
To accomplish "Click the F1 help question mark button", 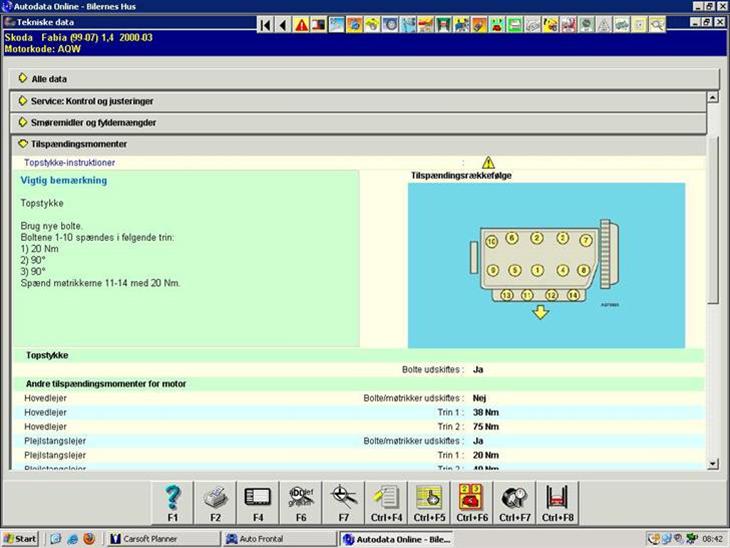I will pyautogui.click(x=173, y=499).
